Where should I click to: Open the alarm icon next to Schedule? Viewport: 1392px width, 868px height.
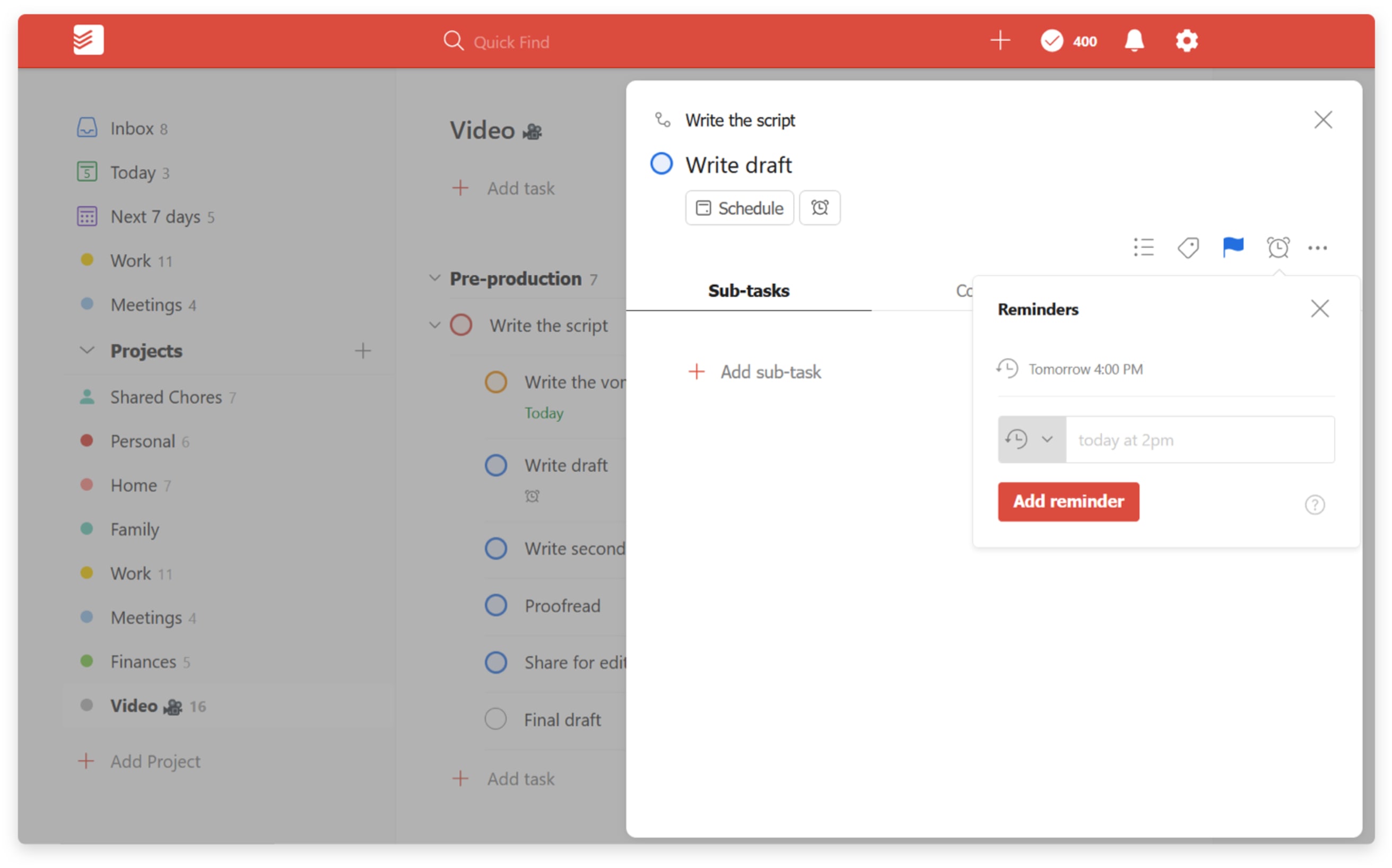[820, 208]
